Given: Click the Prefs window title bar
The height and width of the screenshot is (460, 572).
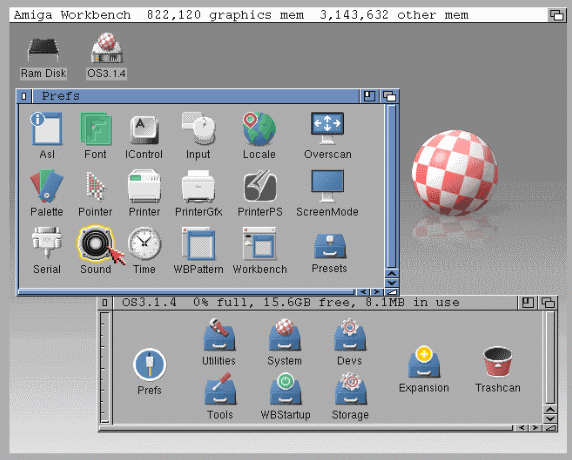Looking at the screenshot, I should point(196,96).
